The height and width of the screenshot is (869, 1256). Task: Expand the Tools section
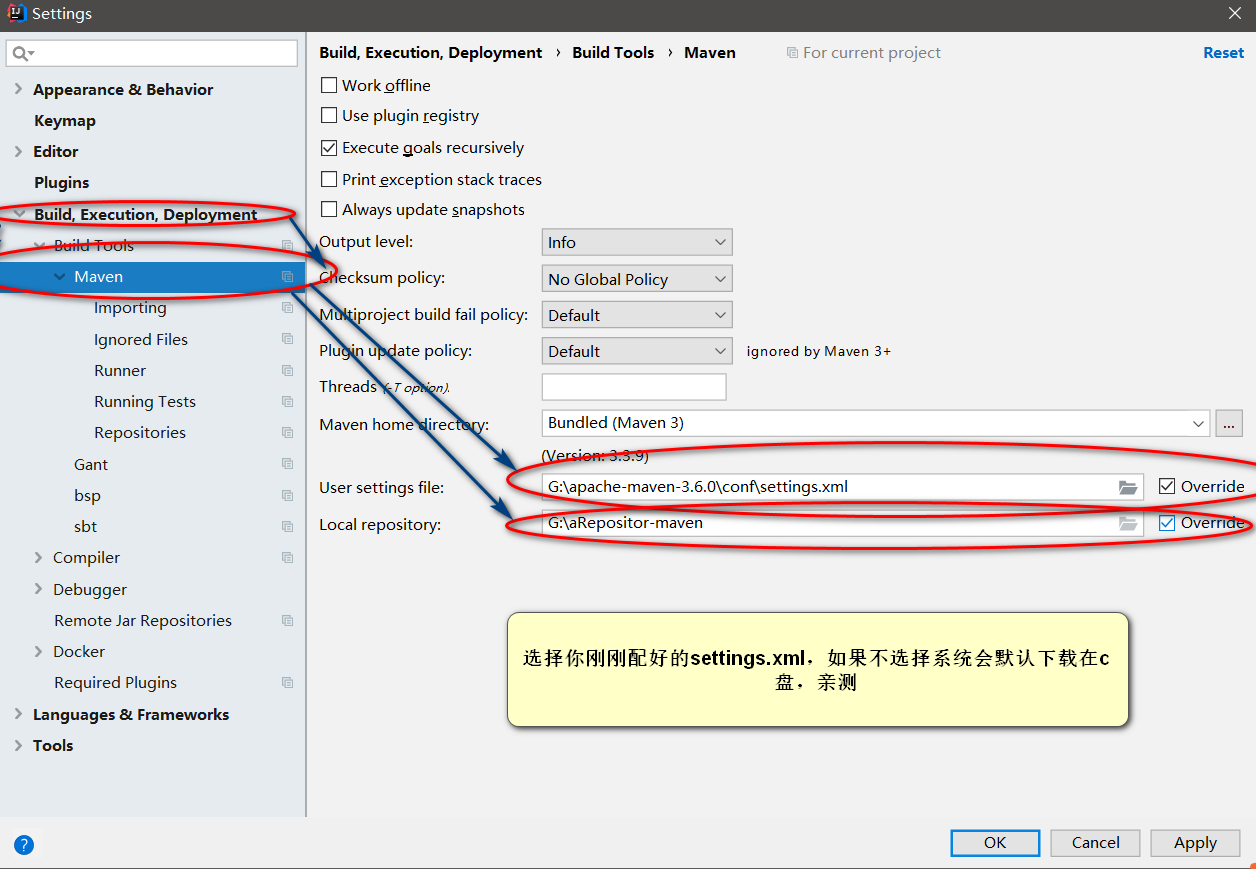tap(18, 745)
